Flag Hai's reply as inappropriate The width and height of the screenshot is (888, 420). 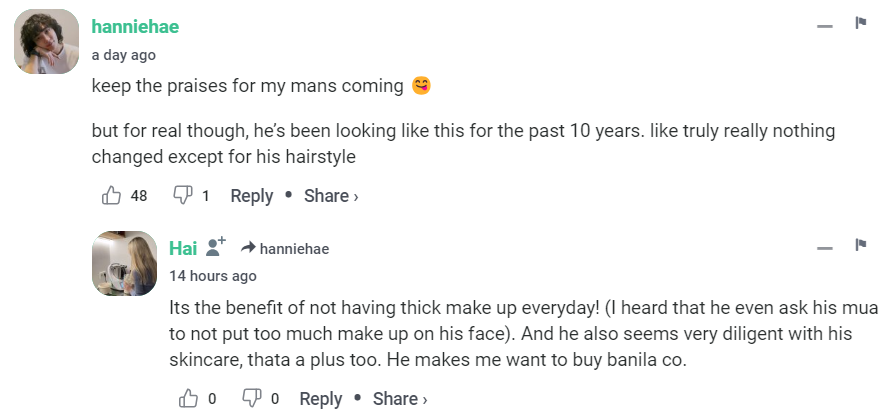(860, 245)
